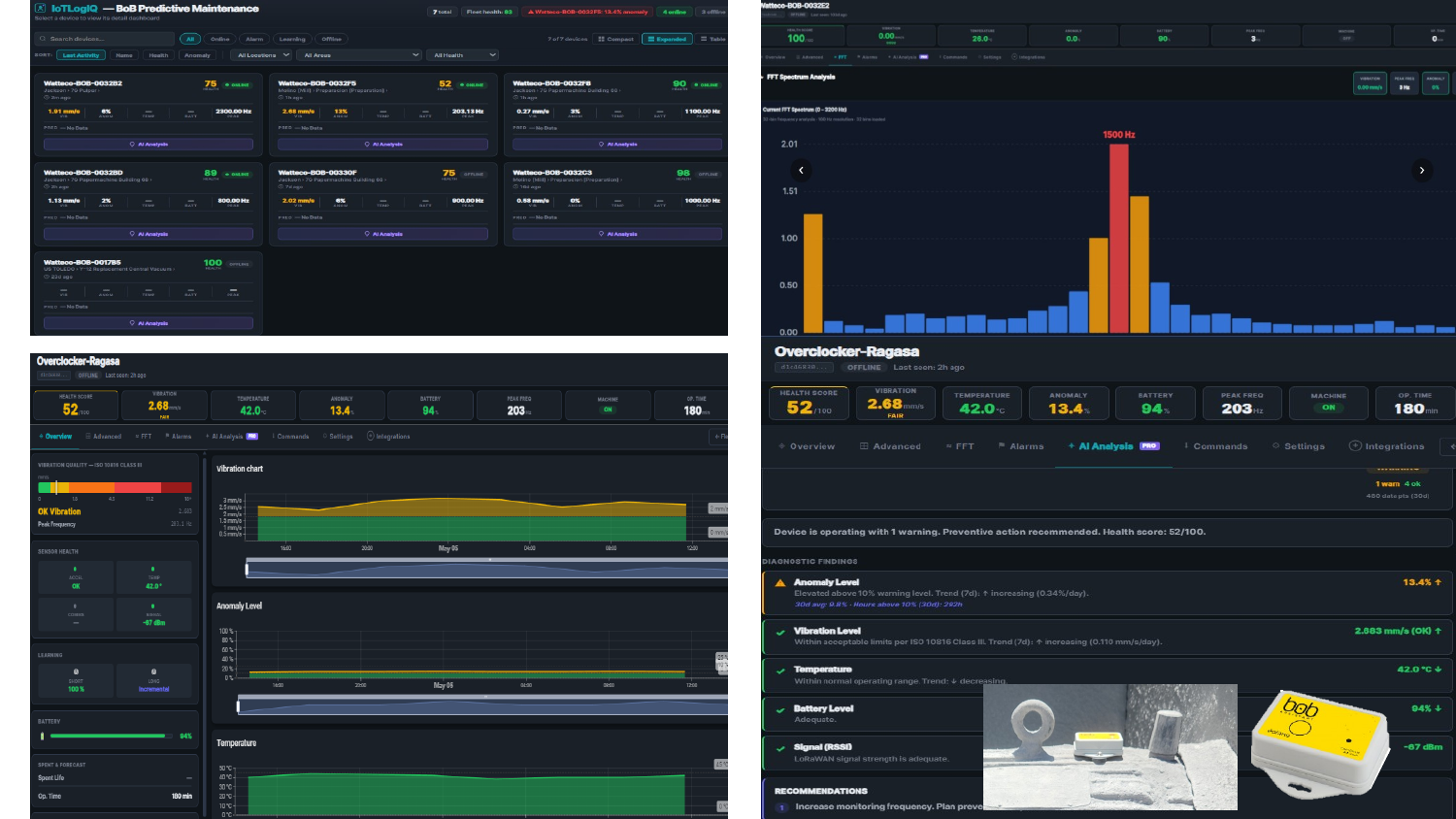This screenshot has height=819, width=1456.
Task: Open the Integrations tab in Overview dashboard
Action: [x=388, y=437]
